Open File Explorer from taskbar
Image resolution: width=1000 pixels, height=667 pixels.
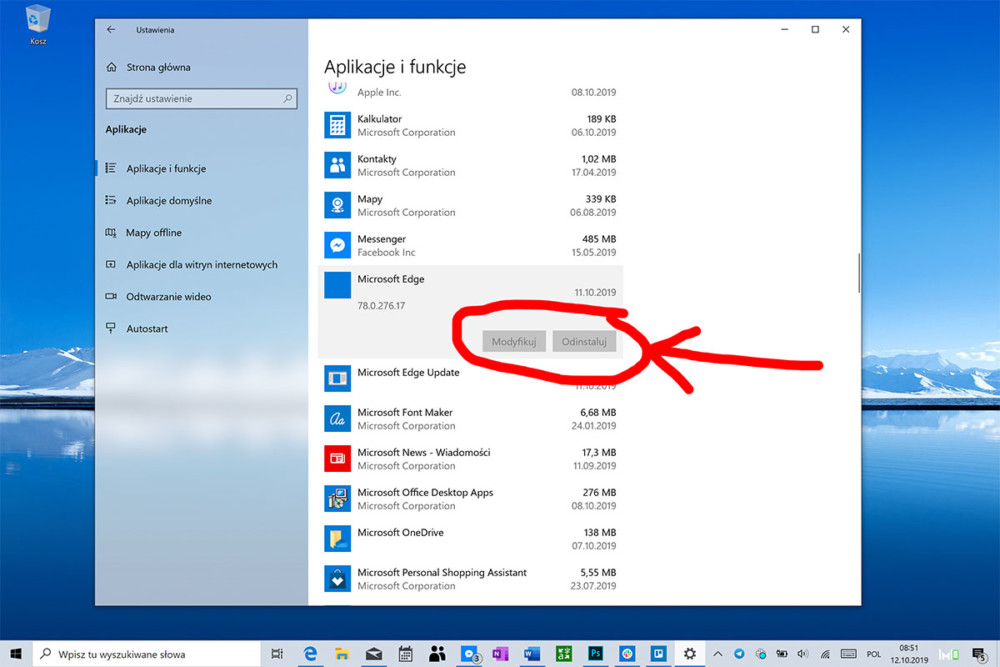tap(342, 654)
